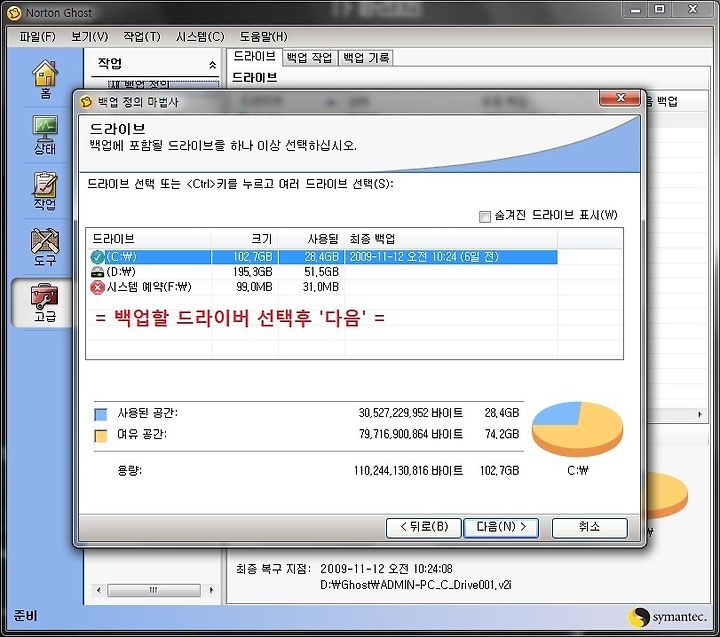Open the 작업 (Tasks) clipboard sidebar icon
Image resolution: width=720 pixels, height=637 pixels.
tap(45, 191)
